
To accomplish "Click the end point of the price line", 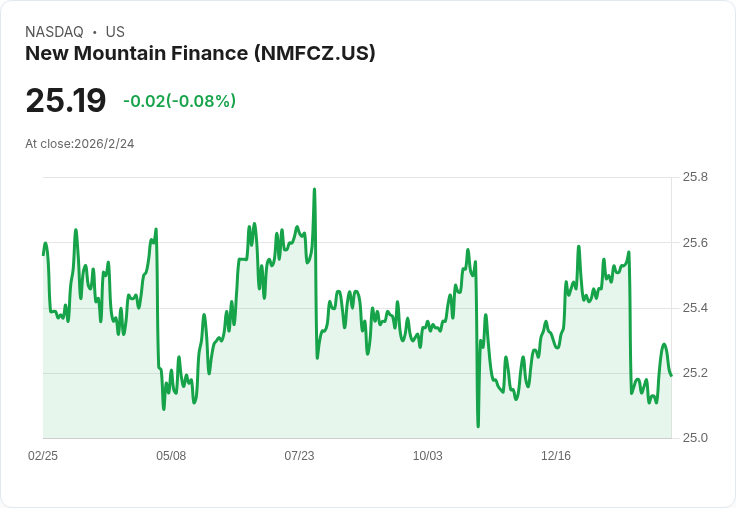I will tap(670, 375).
